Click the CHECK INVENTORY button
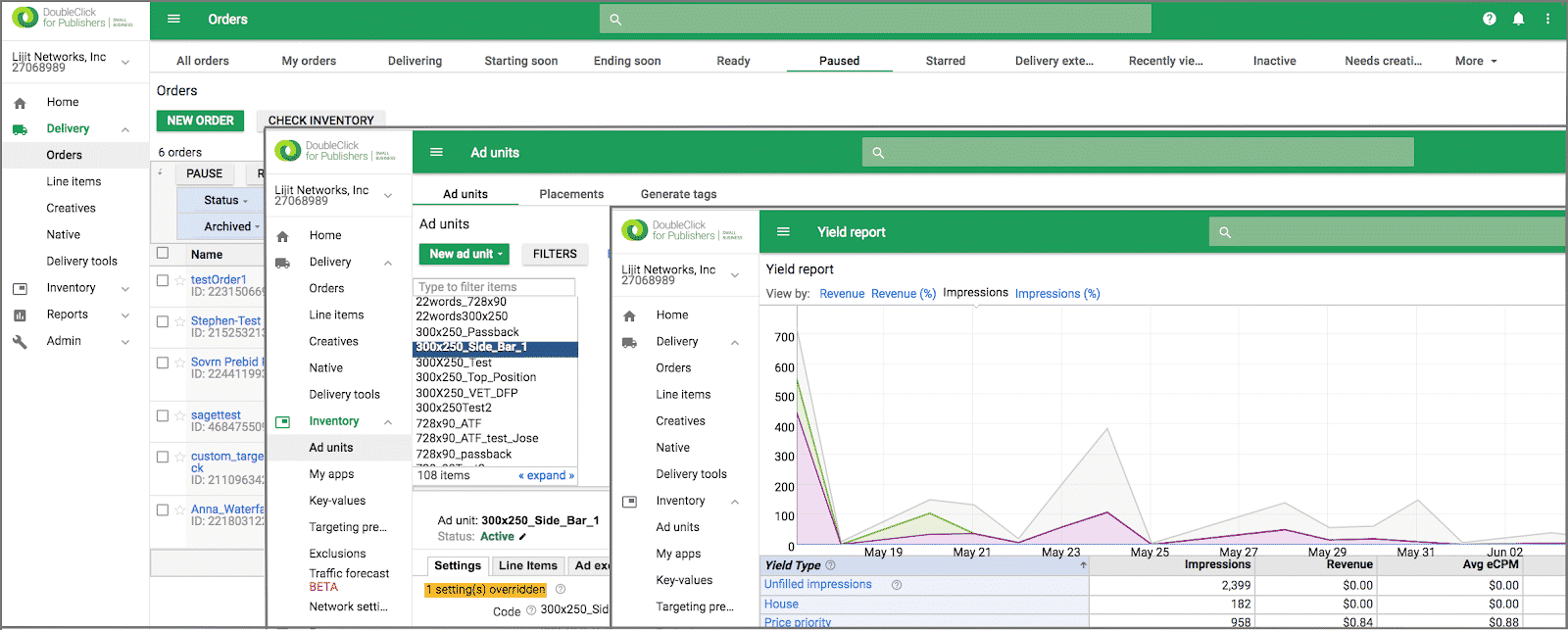 coord(320,121)
